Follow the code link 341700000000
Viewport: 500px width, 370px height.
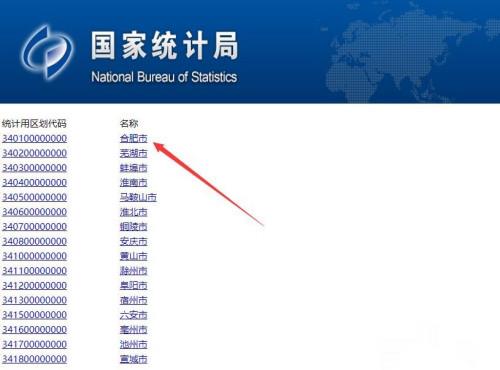(35, 344)
